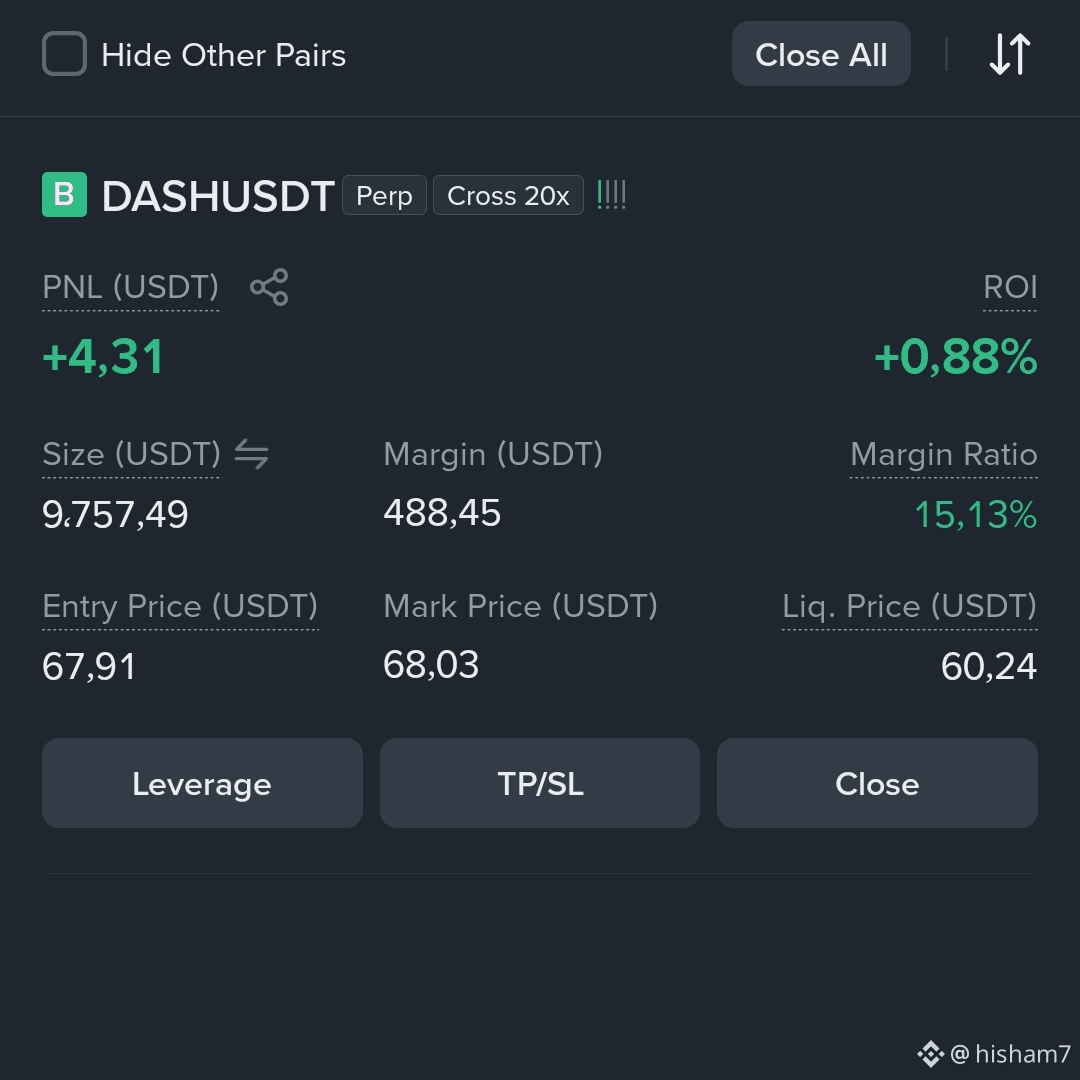Toggle size unit with swap arrows icon

click(x=251, y=455)
